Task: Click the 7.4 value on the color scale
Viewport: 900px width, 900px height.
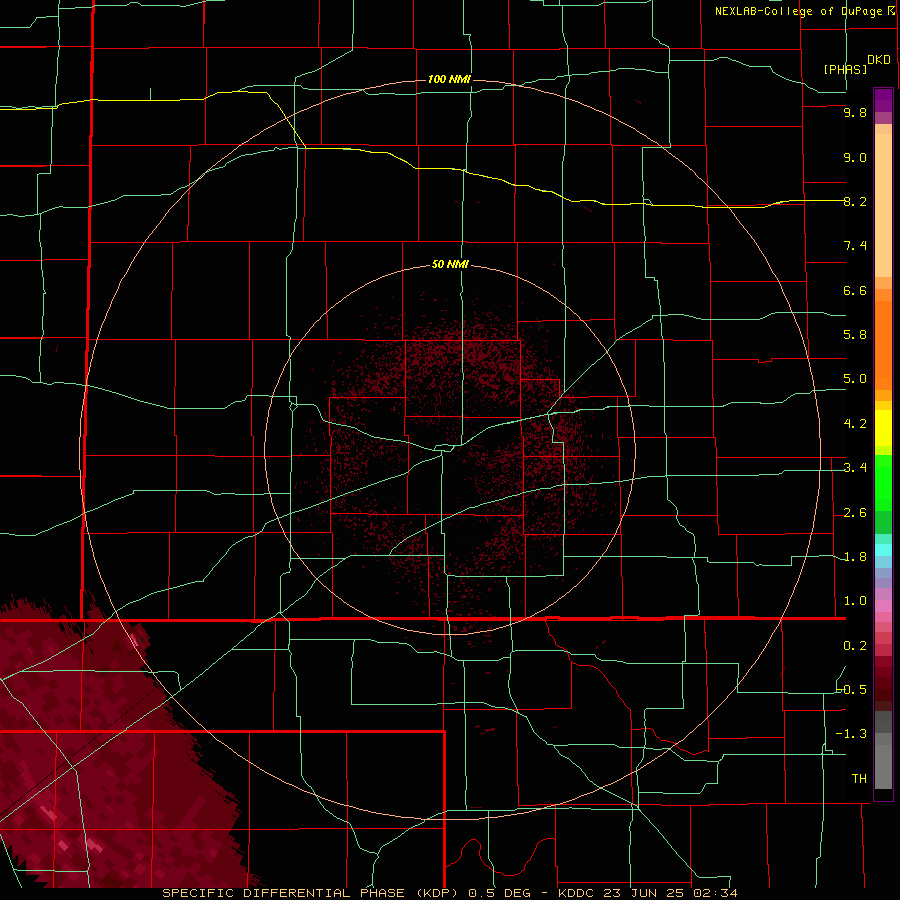Action: pos(855,246)
